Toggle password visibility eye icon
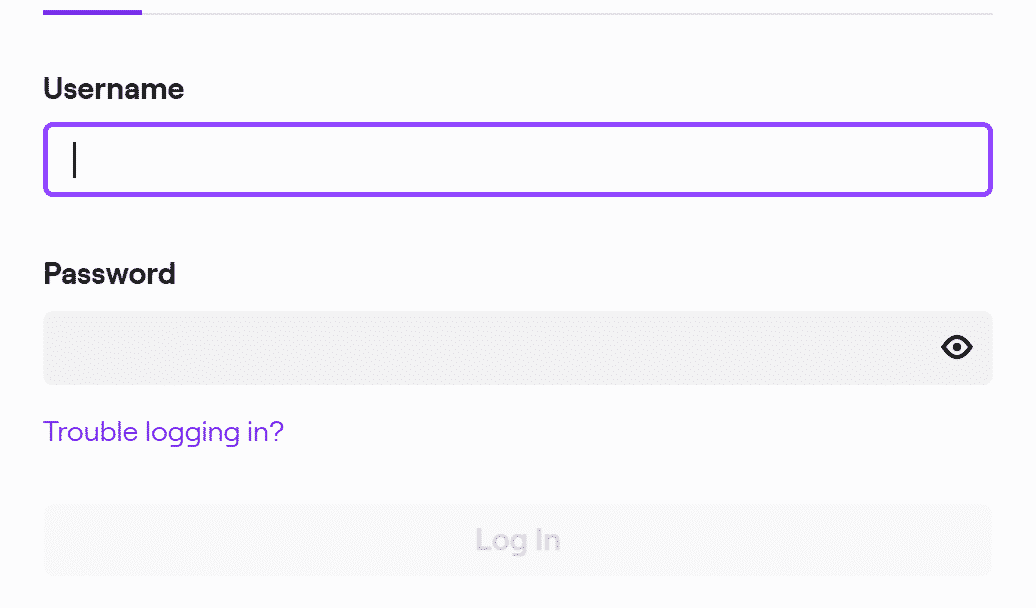1036x608 pixels. (x=956, y=347)
